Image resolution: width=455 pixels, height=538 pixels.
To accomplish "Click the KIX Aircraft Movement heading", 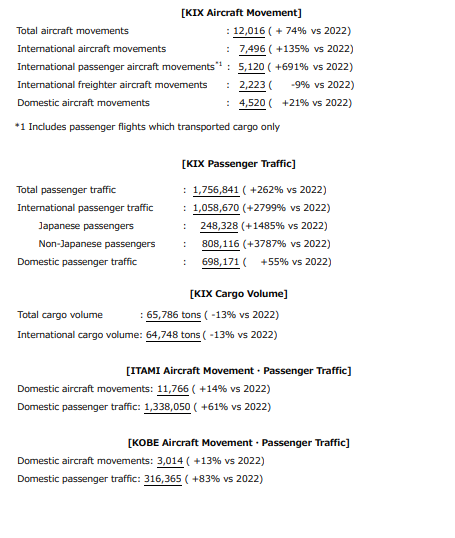I will tap(241, 13).
